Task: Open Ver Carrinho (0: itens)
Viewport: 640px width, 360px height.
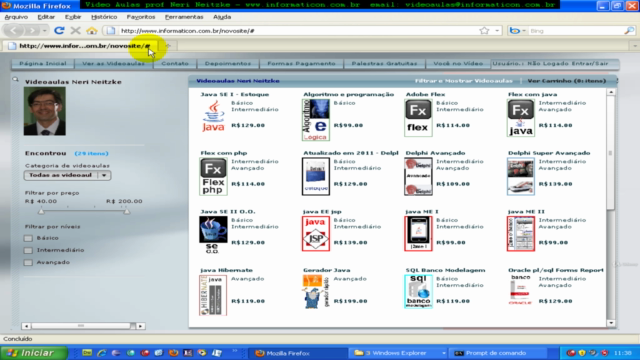Action: click(567, 81)
